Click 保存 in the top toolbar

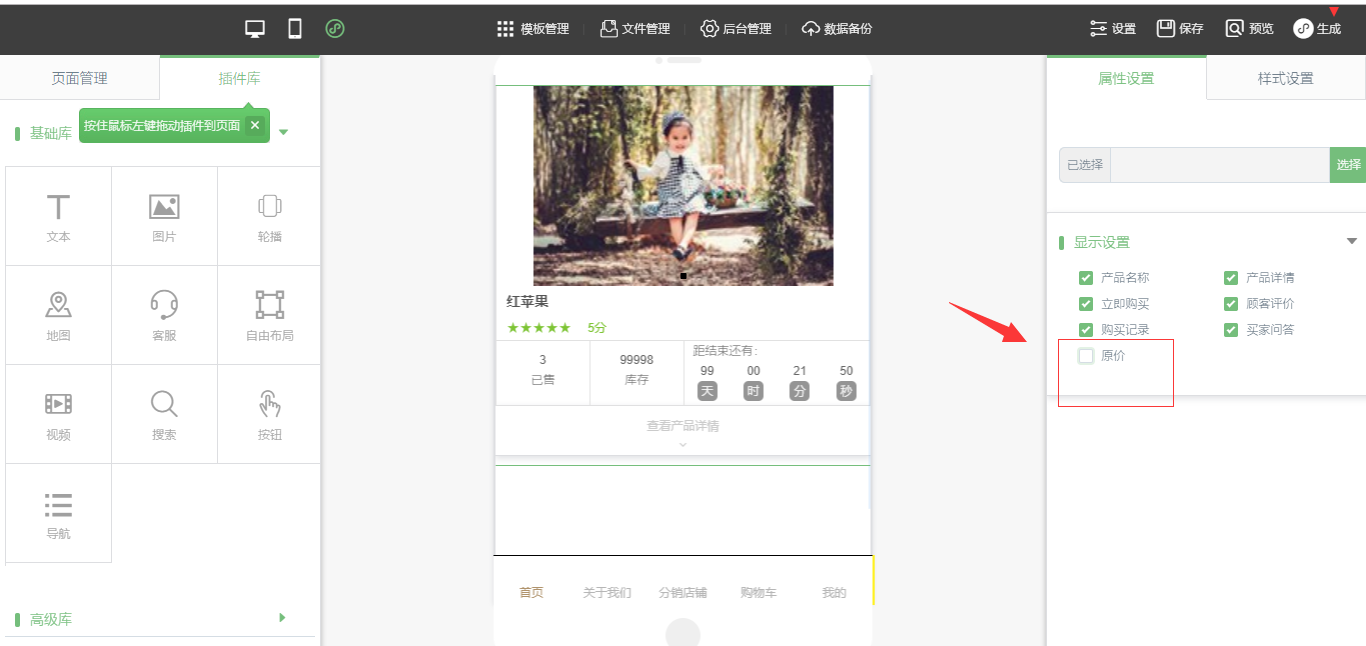click(1180, 29)
